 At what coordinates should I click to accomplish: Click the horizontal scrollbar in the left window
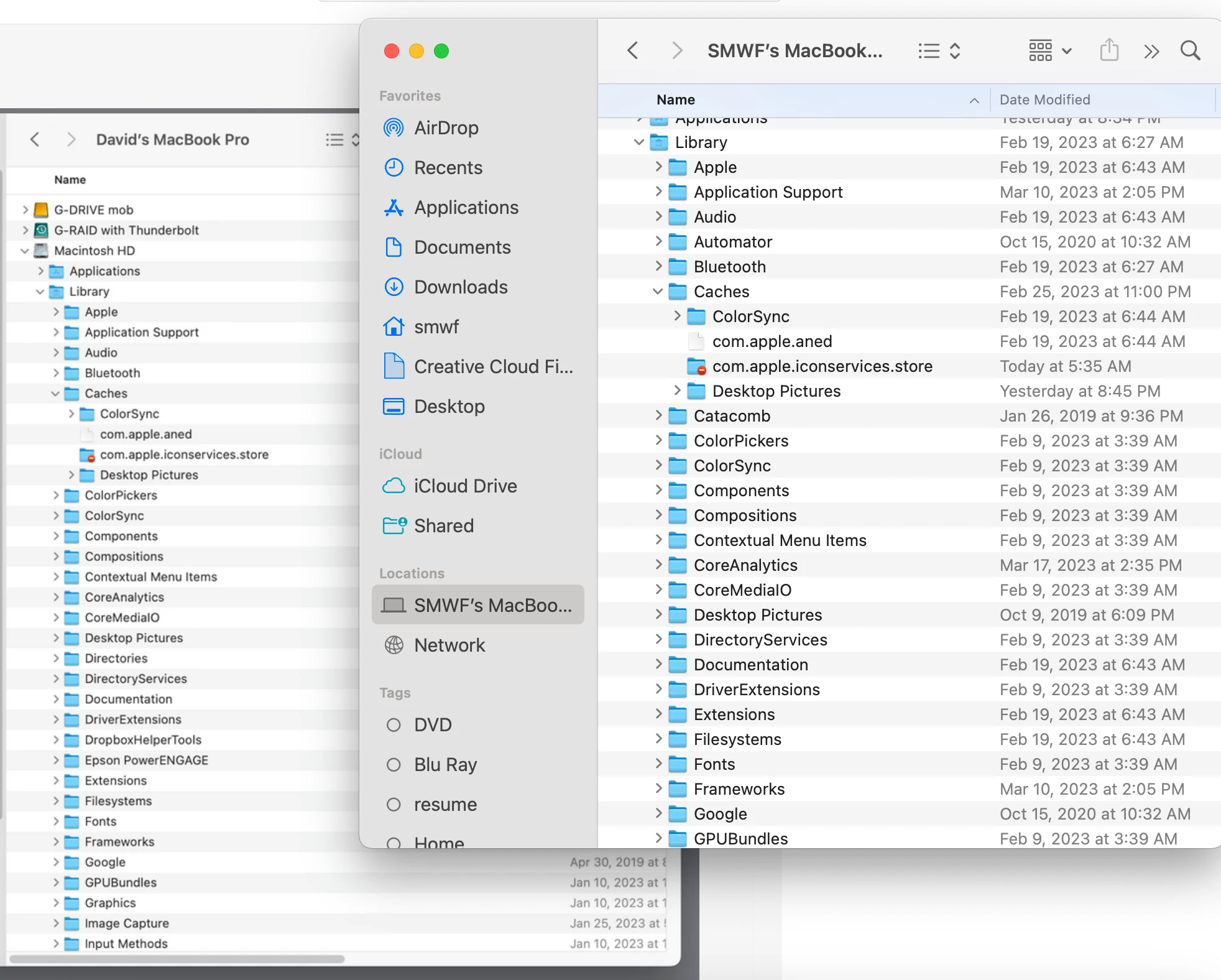coord(177,959)
